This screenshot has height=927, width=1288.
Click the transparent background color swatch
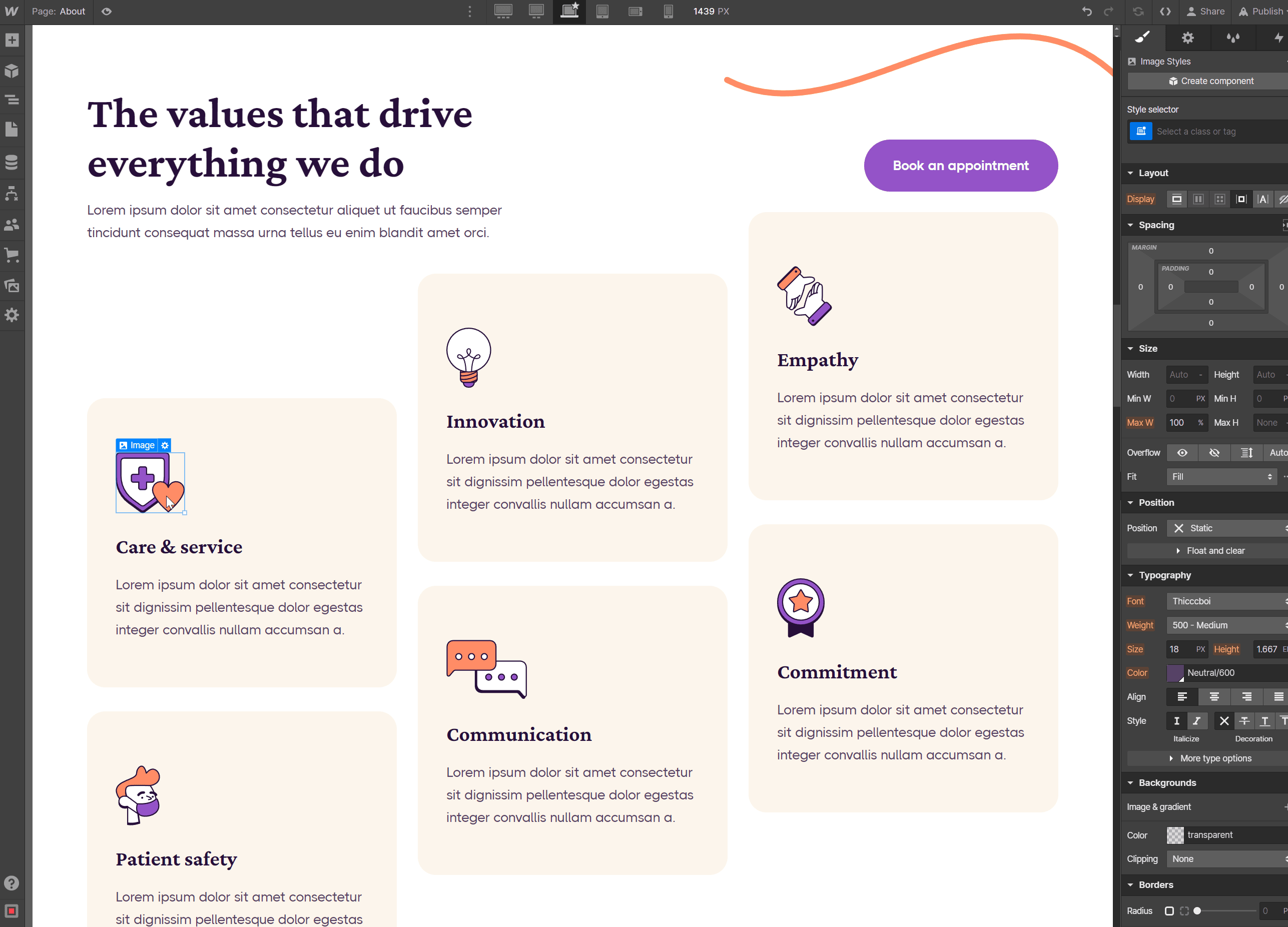pos(1175,835)
